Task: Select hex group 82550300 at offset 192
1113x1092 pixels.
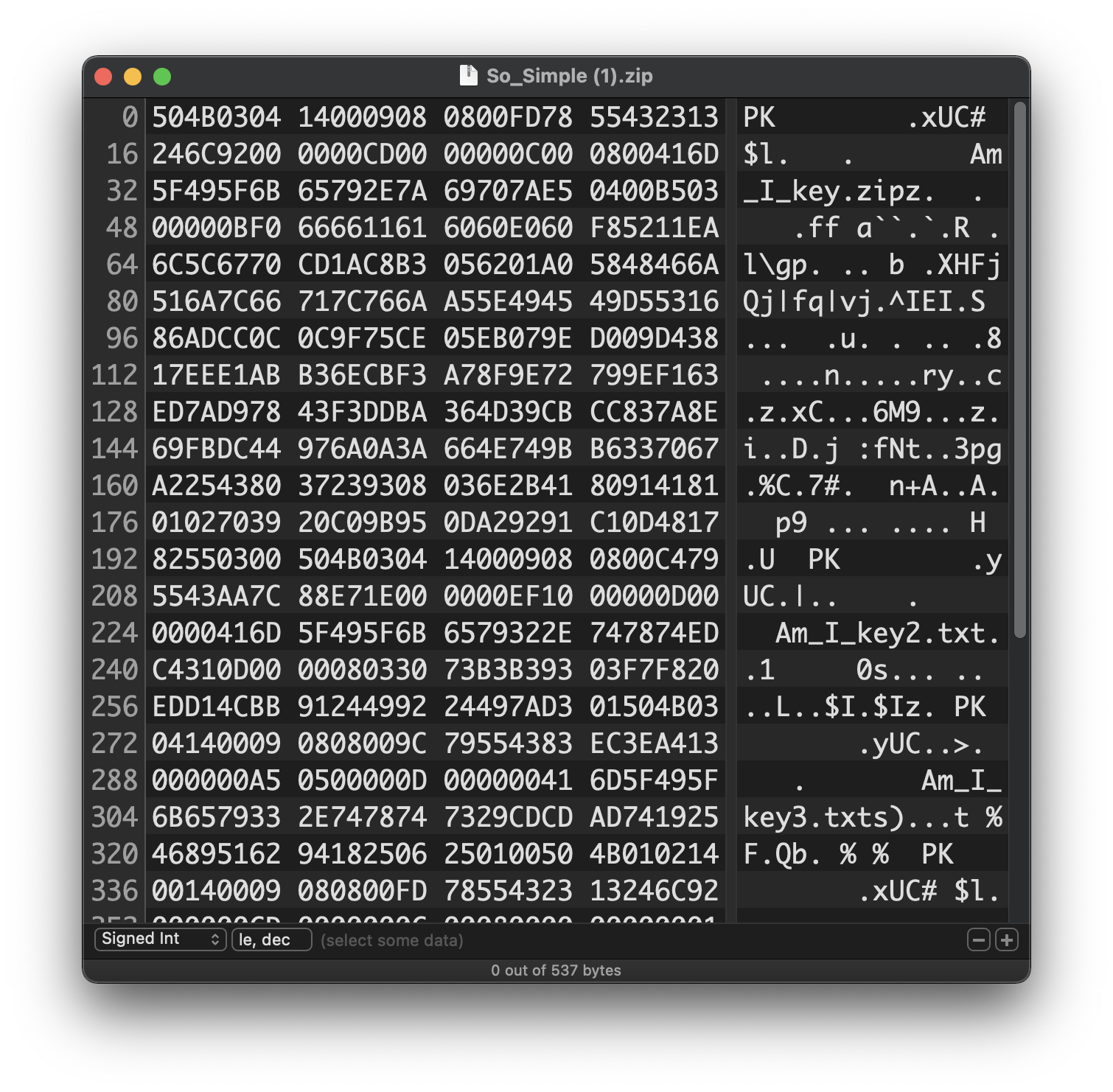Action: (x=216, y=559)
